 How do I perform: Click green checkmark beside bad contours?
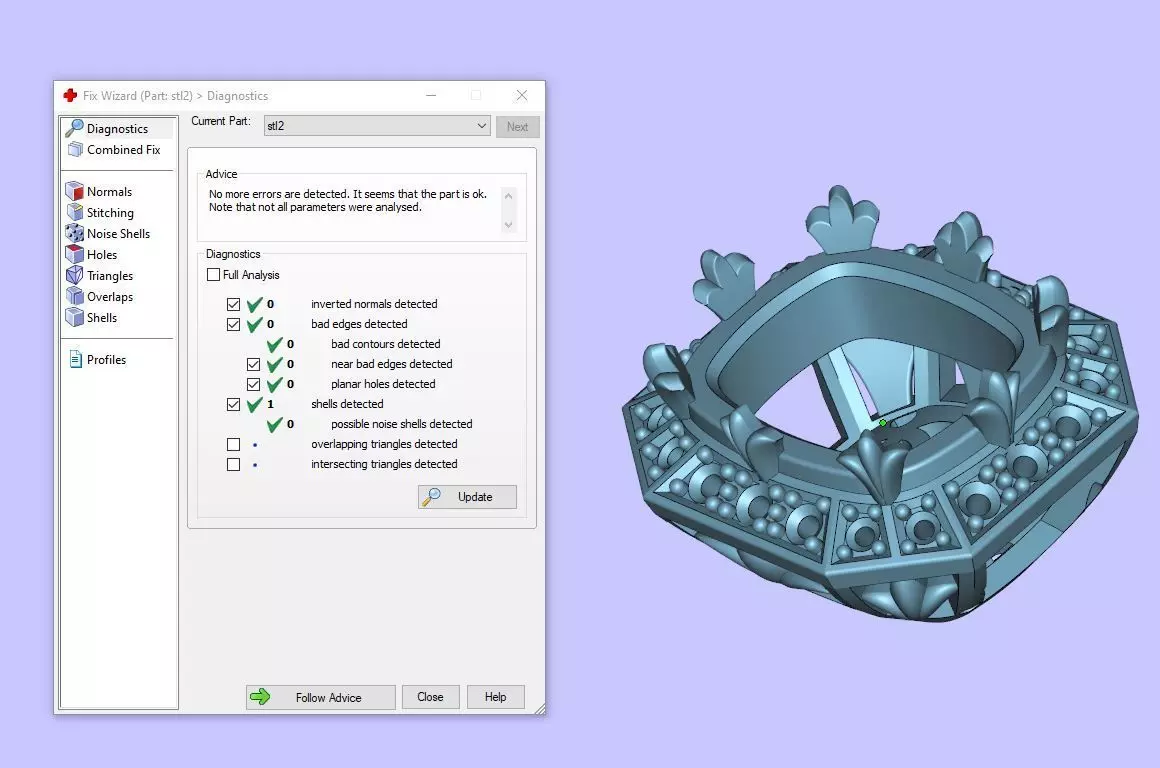274,344
